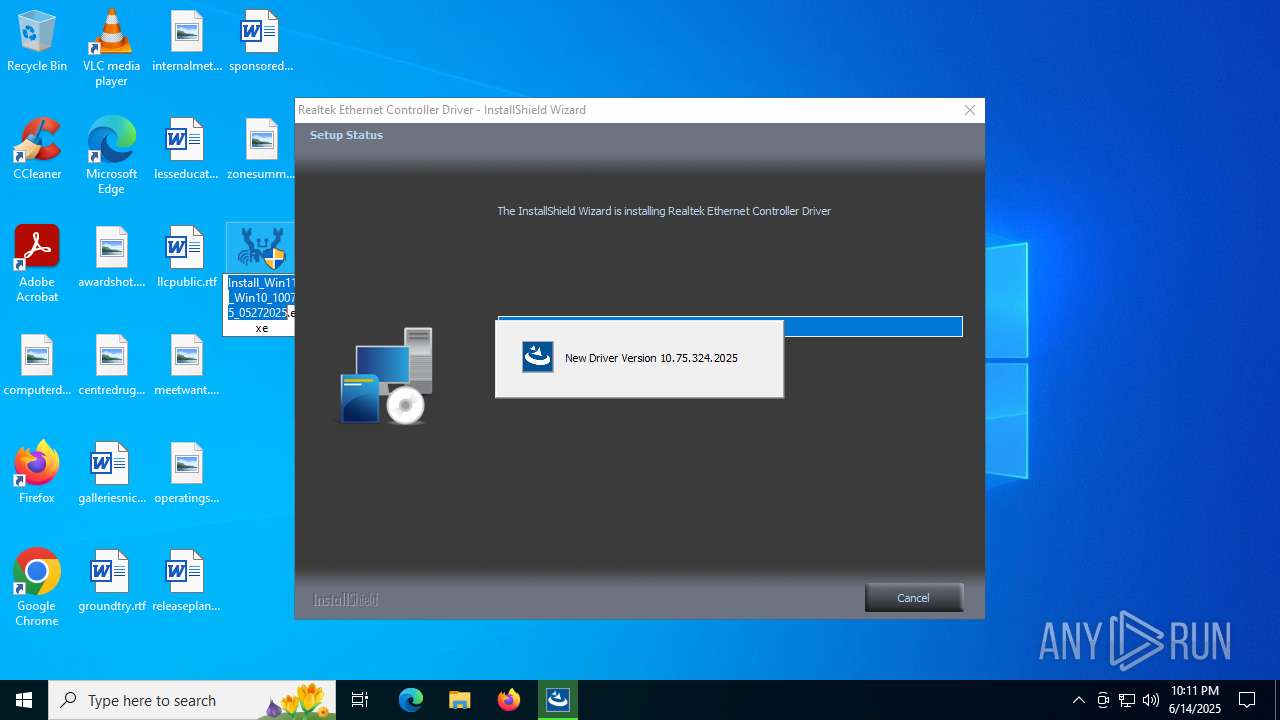1280x720 pixels.
Task: Open File Explorer from the taskbar
Action: click(459, 700)
